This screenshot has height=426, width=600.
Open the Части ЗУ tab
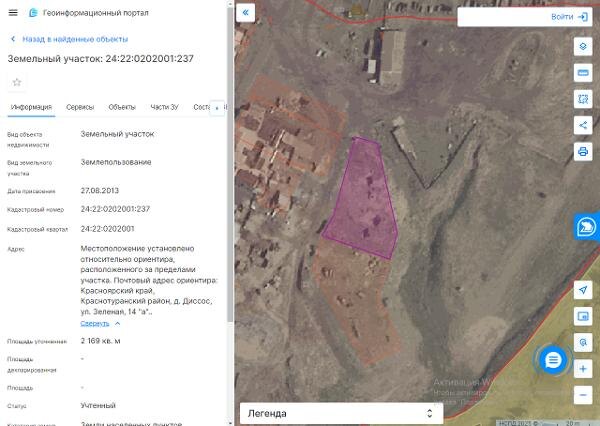pos(165,107)
